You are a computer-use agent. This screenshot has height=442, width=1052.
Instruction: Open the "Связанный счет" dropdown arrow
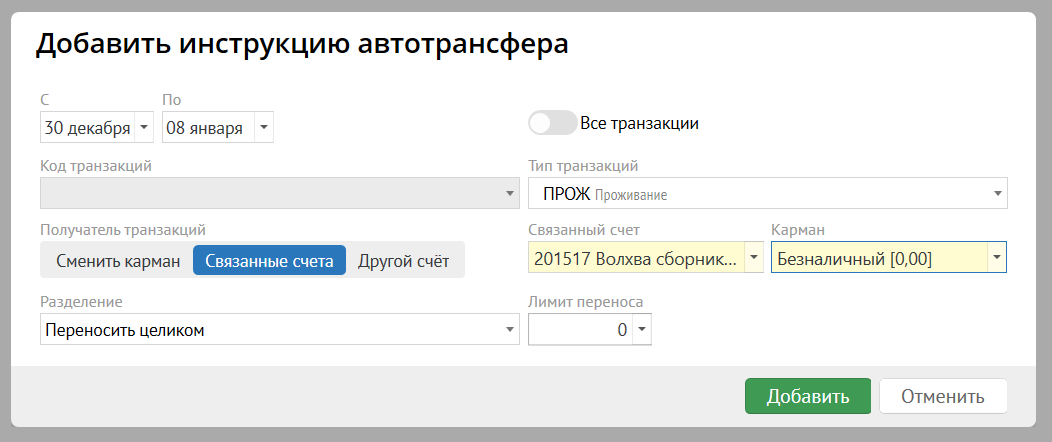click(754, 258)
